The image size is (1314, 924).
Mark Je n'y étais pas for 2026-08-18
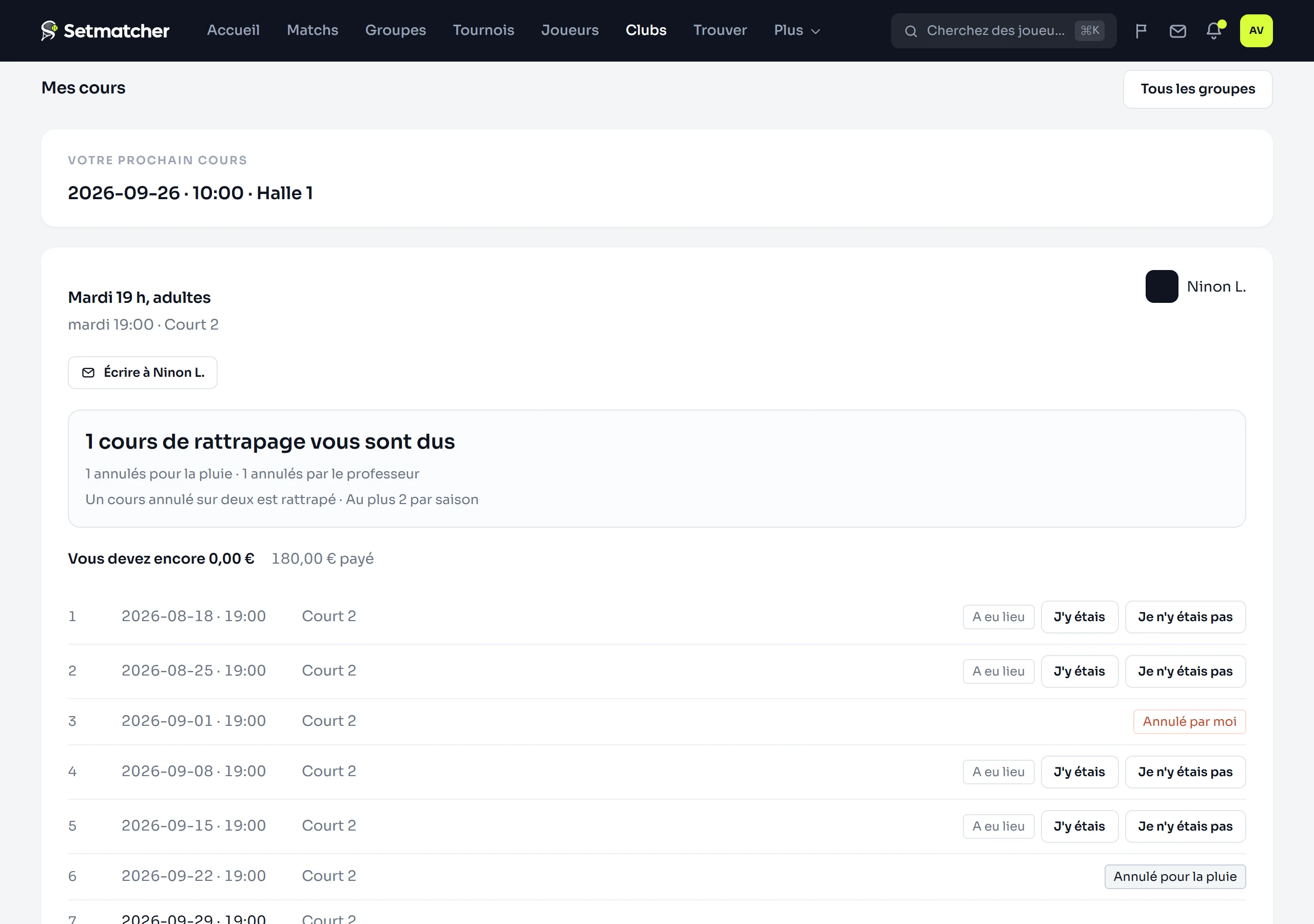click(1185, 617)
